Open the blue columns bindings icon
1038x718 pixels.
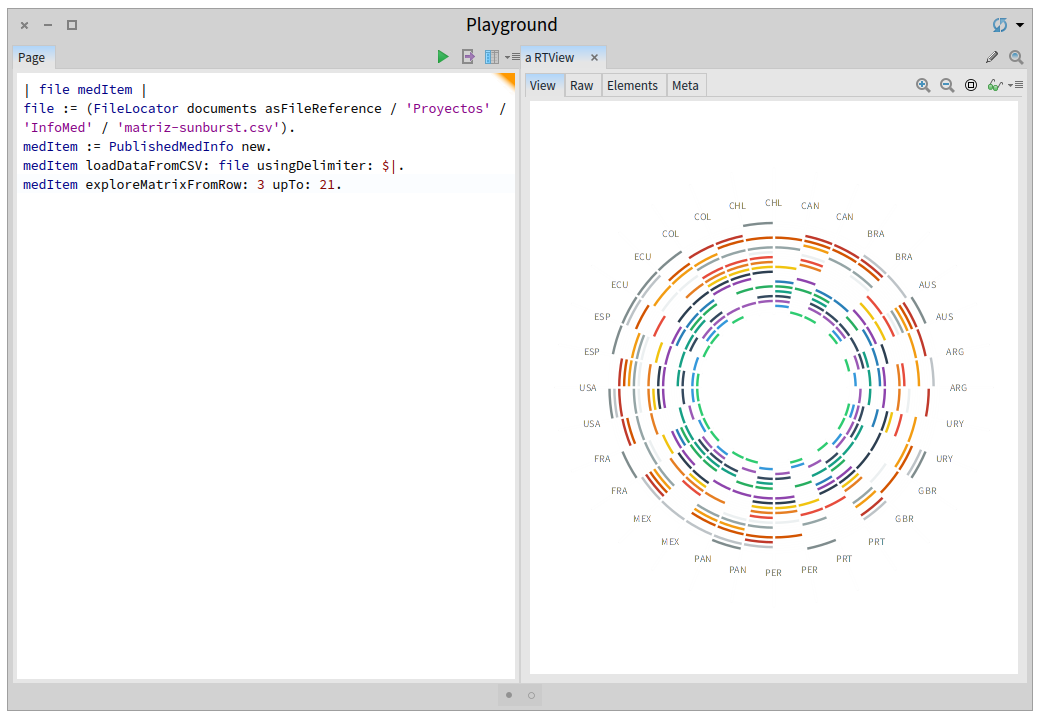pyautogui.click(x=491, y=57)
